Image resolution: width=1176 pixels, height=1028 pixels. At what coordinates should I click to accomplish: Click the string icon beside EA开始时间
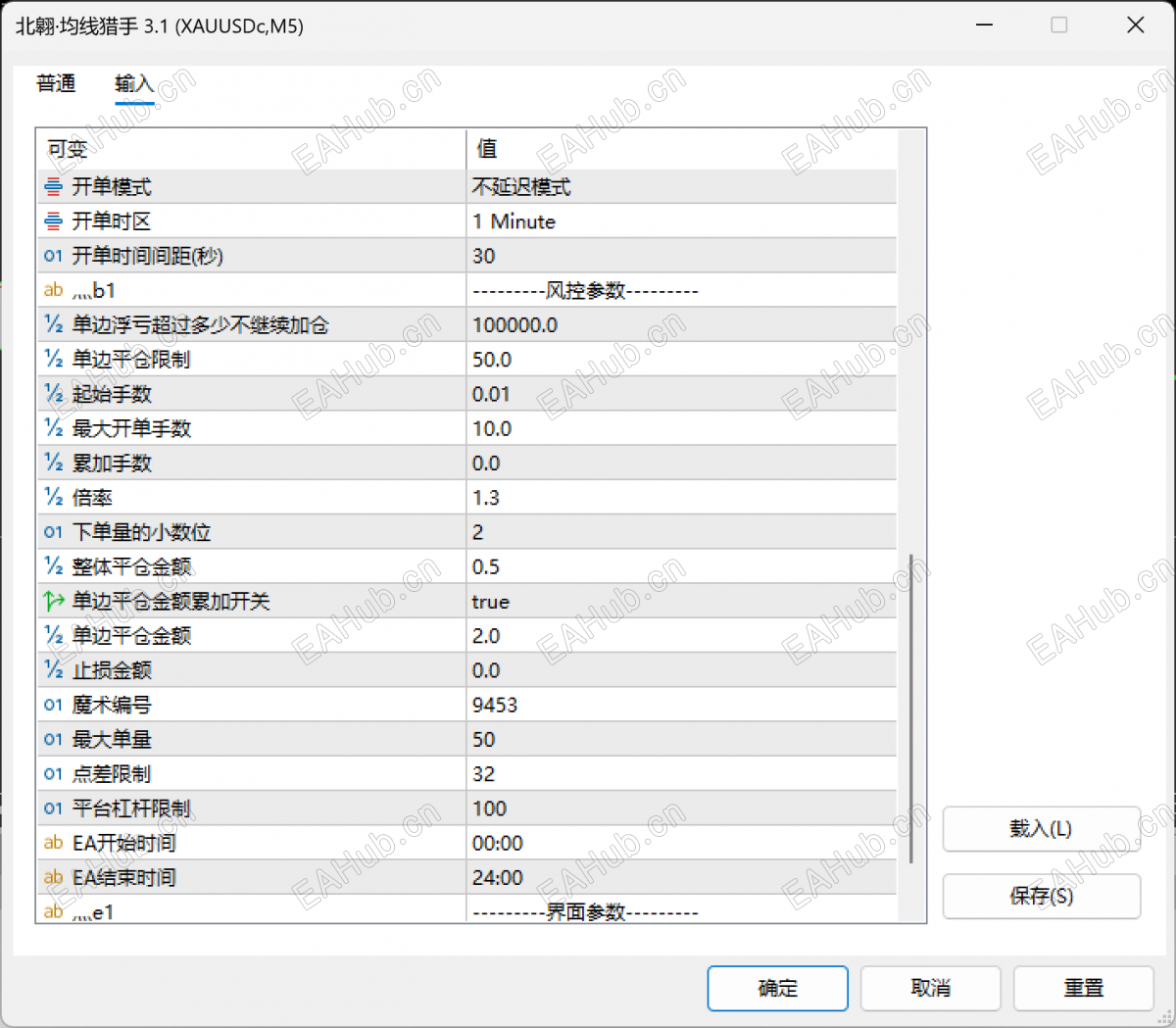tap(54, 843)
